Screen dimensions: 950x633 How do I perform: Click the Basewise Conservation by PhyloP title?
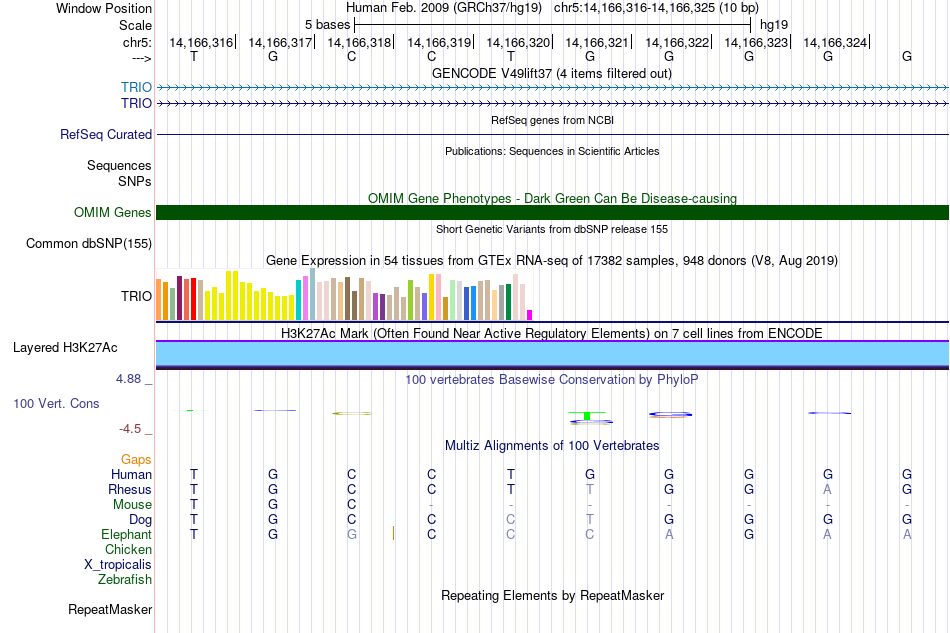coord(552,379)
